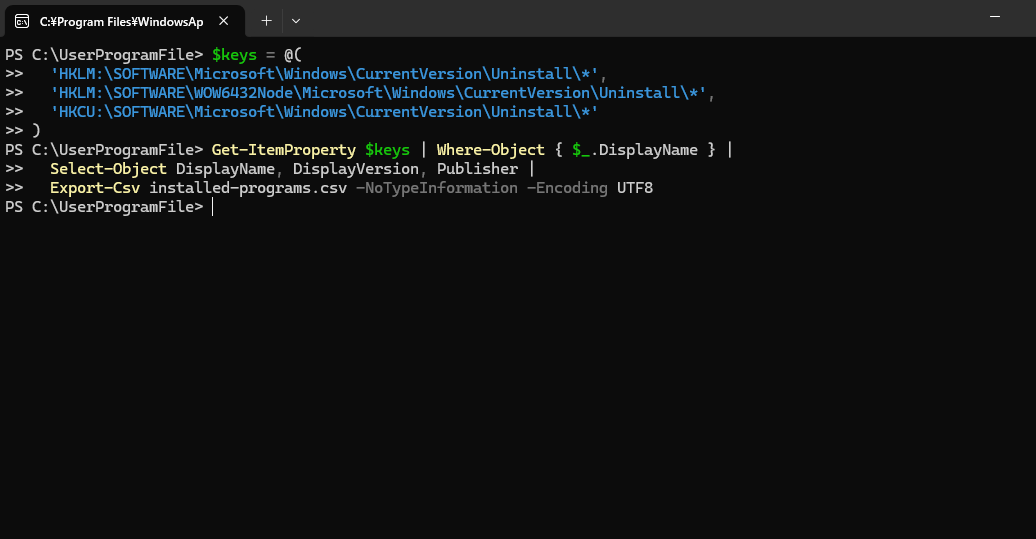This screenshot has height=539, width=1036.
Task: Click the Export-Csv cmdlet text
Action: click(95, 188)
